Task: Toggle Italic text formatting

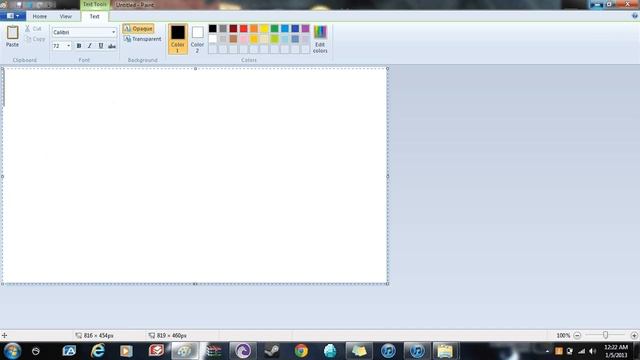Action: (x=90, y=46)
